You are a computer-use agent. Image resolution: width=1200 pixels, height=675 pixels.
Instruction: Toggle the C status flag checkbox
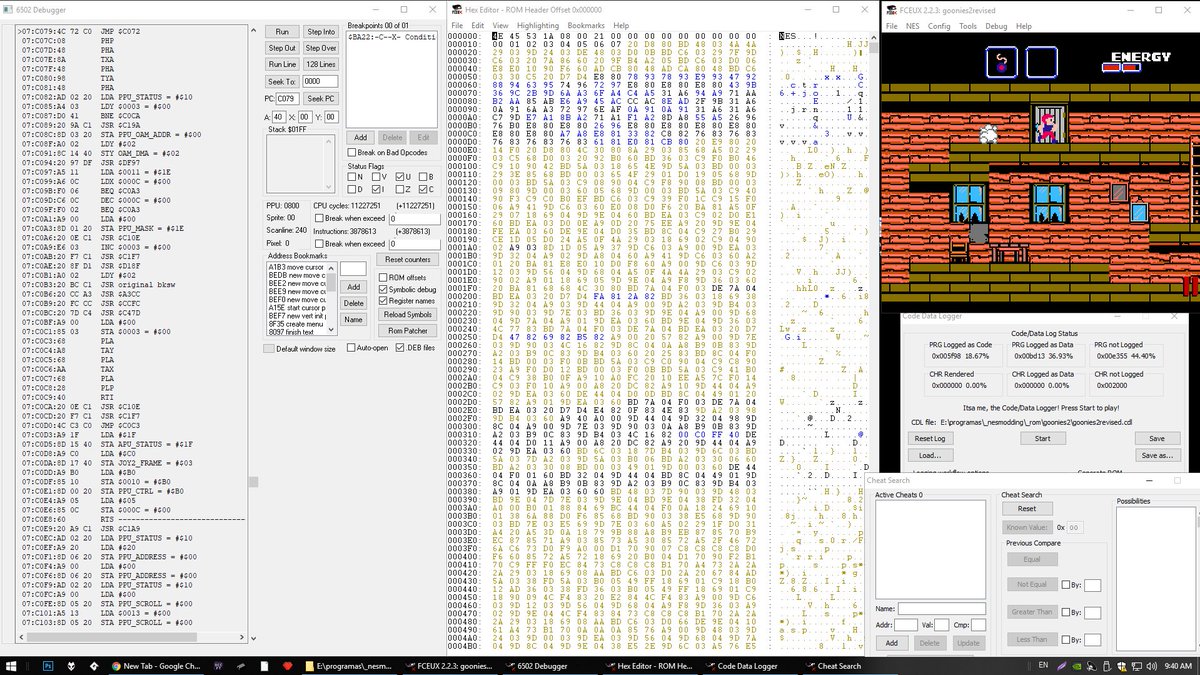(427, 189)
